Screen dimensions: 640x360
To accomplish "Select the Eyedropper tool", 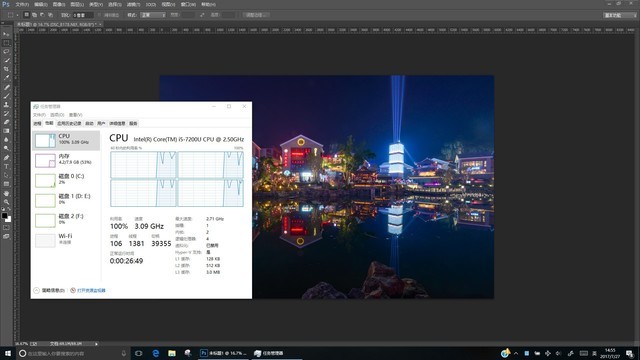I will 6,78.
